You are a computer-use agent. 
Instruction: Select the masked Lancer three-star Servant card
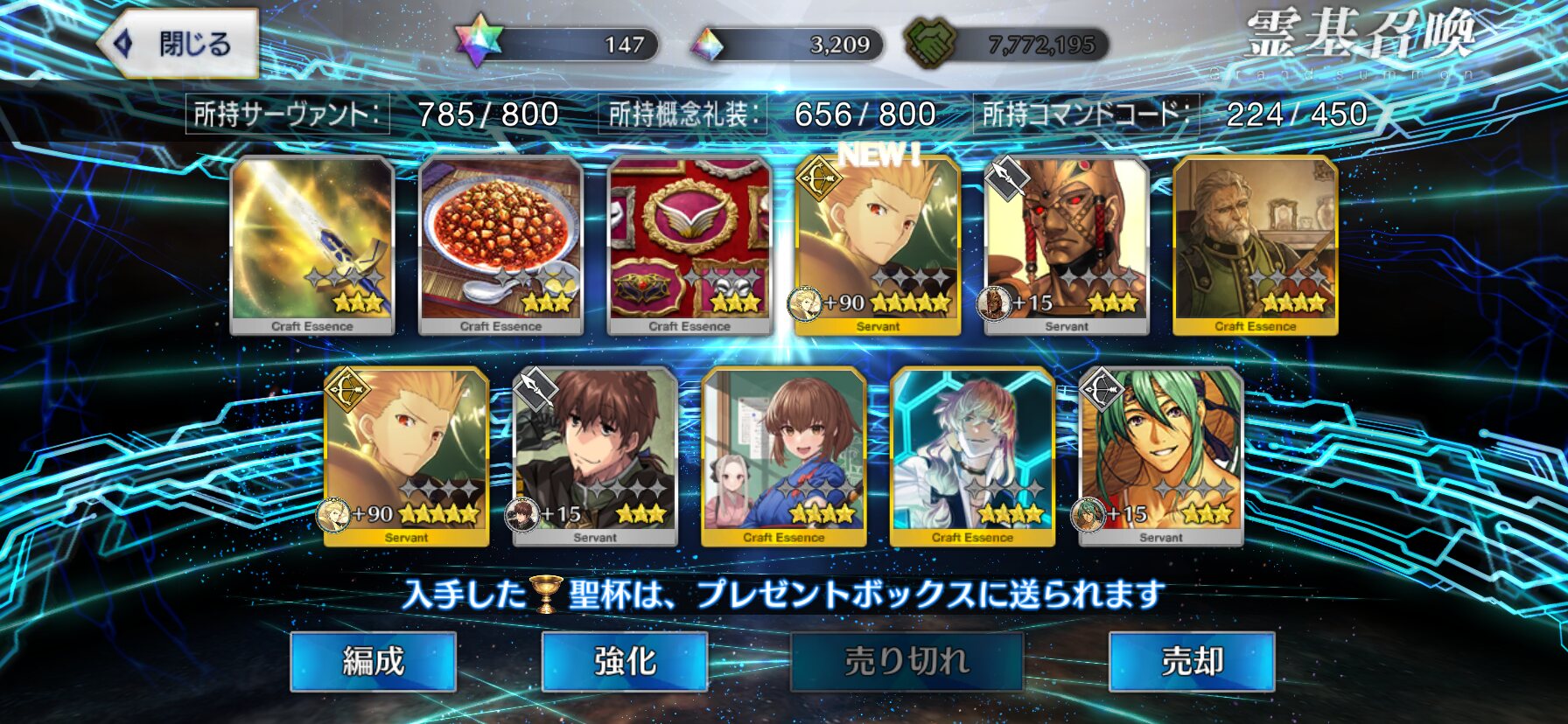pyautogui.click(x=1067, y=247)
